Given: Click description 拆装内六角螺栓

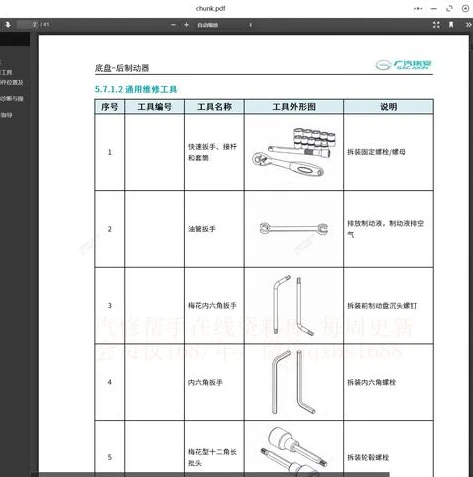Looking at the screenshot, I should coord(371,382).
